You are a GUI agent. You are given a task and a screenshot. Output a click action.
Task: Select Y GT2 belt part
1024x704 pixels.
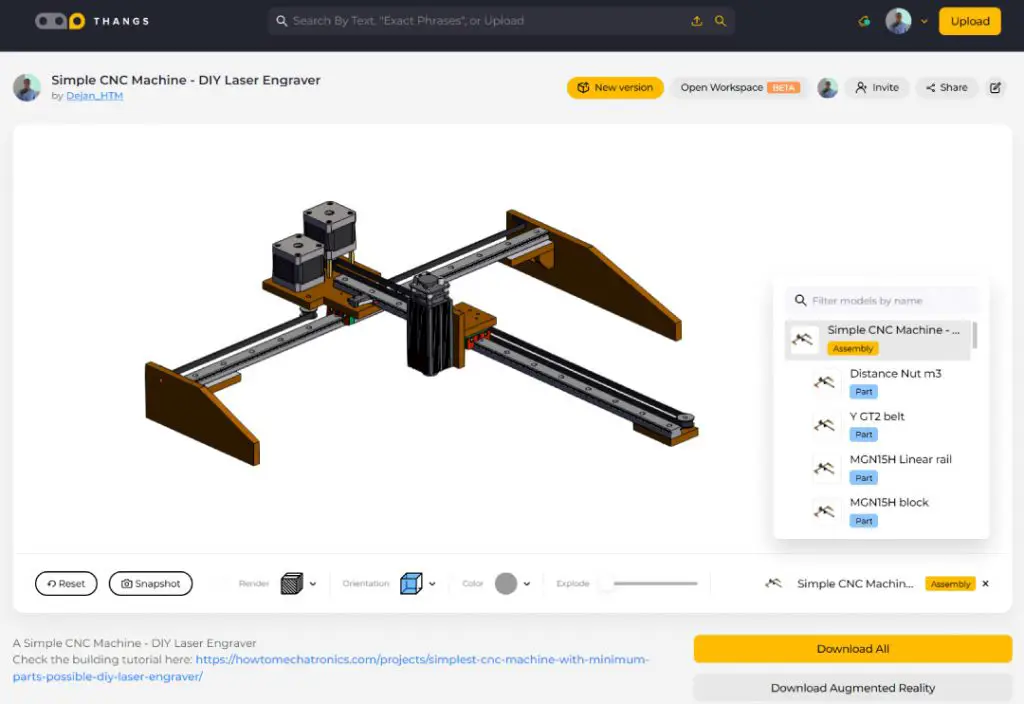point(876,416)
